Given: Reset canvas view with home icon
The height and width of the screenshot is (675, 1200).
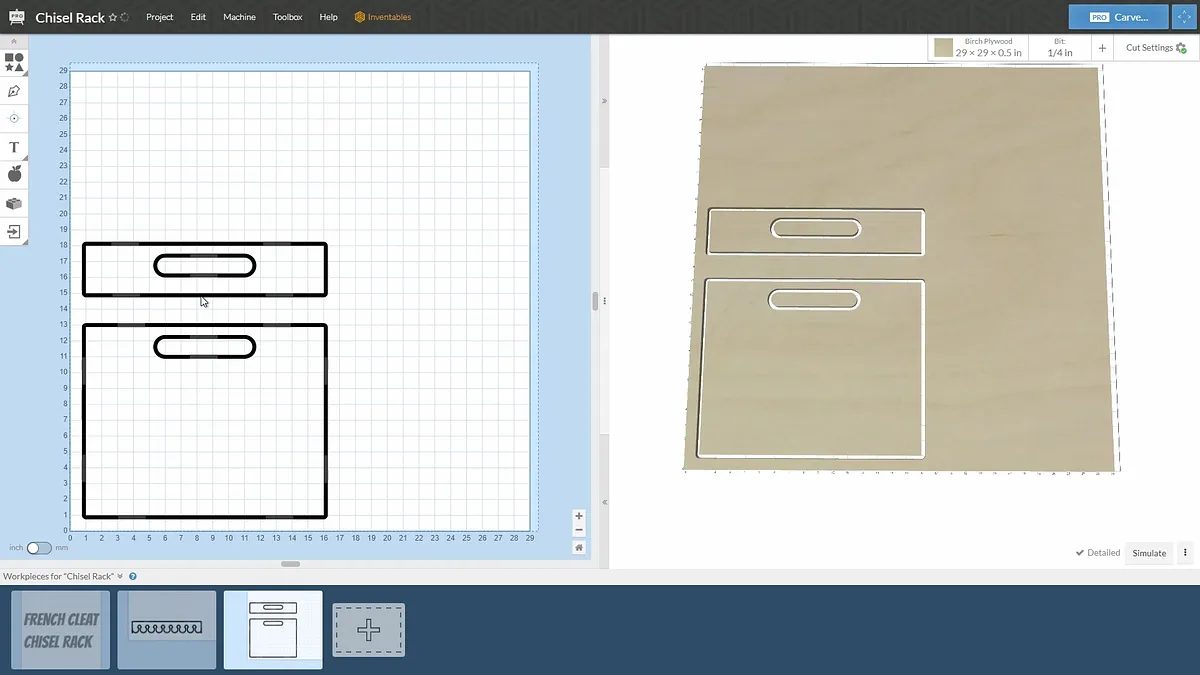Looking at the screenshot, I should tap(579, 547).
